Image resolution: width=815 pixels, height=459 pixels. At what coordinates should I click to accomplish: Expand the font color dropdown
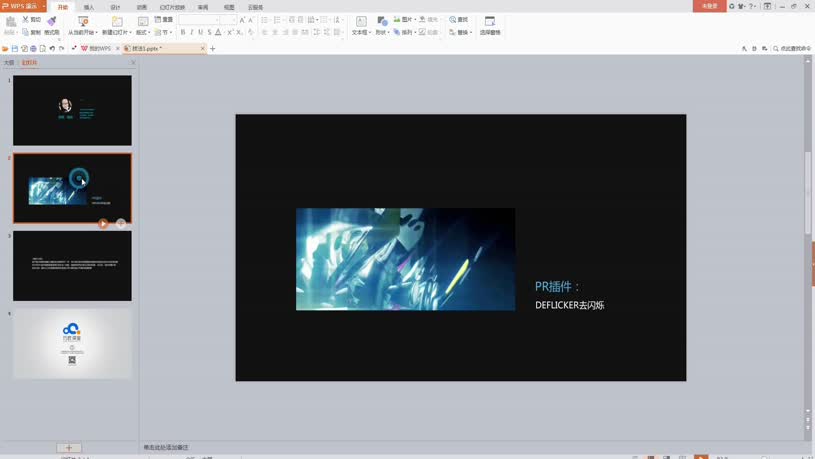coord(224,32)
